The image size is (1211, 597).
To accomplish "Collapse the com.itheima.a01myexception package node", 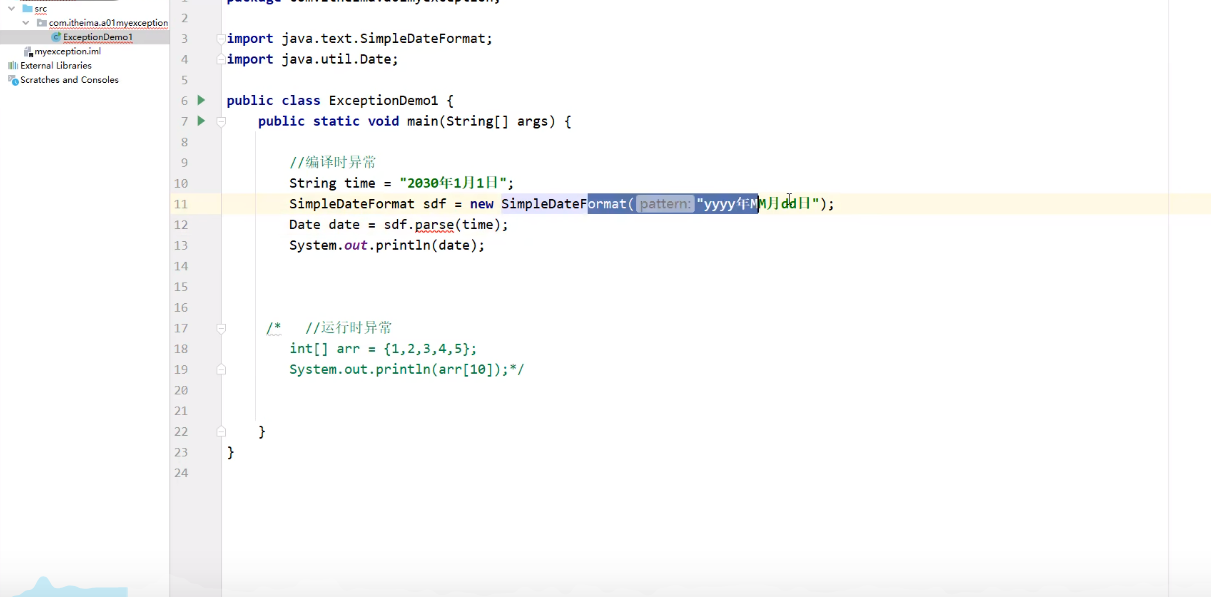I will [x=25, y=23].
